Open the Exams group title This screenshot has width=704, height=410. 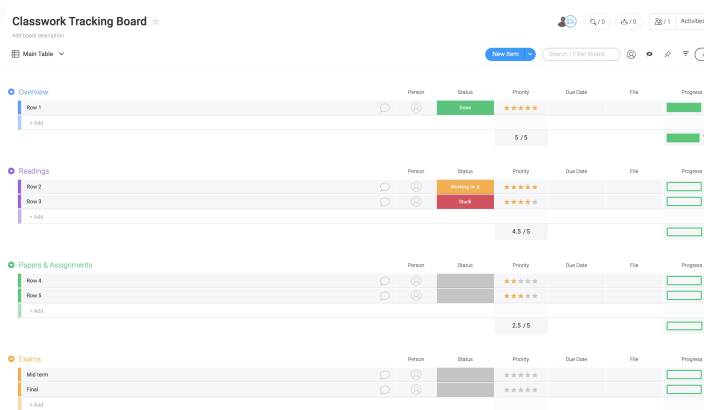tap(30, 359)
